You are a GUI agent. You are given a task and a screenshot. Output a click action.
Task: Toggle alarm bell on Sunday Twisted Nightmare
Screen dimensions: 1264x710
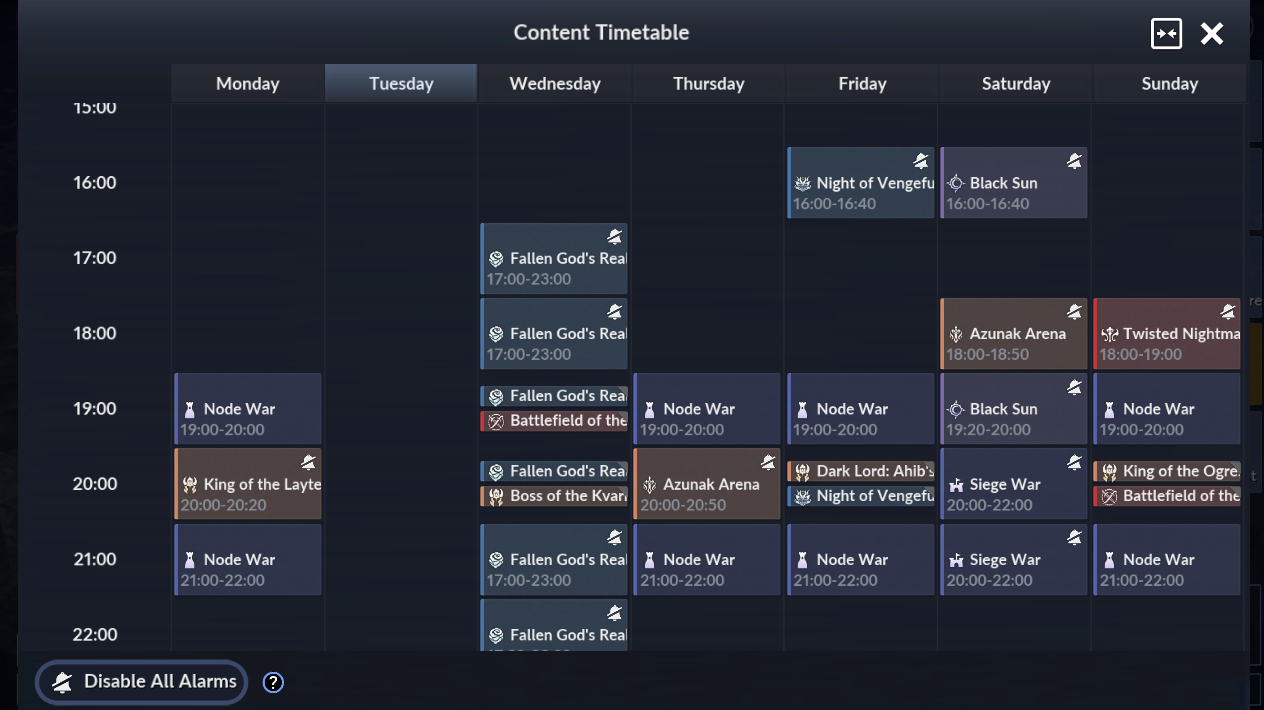(x=1228, y=312)
